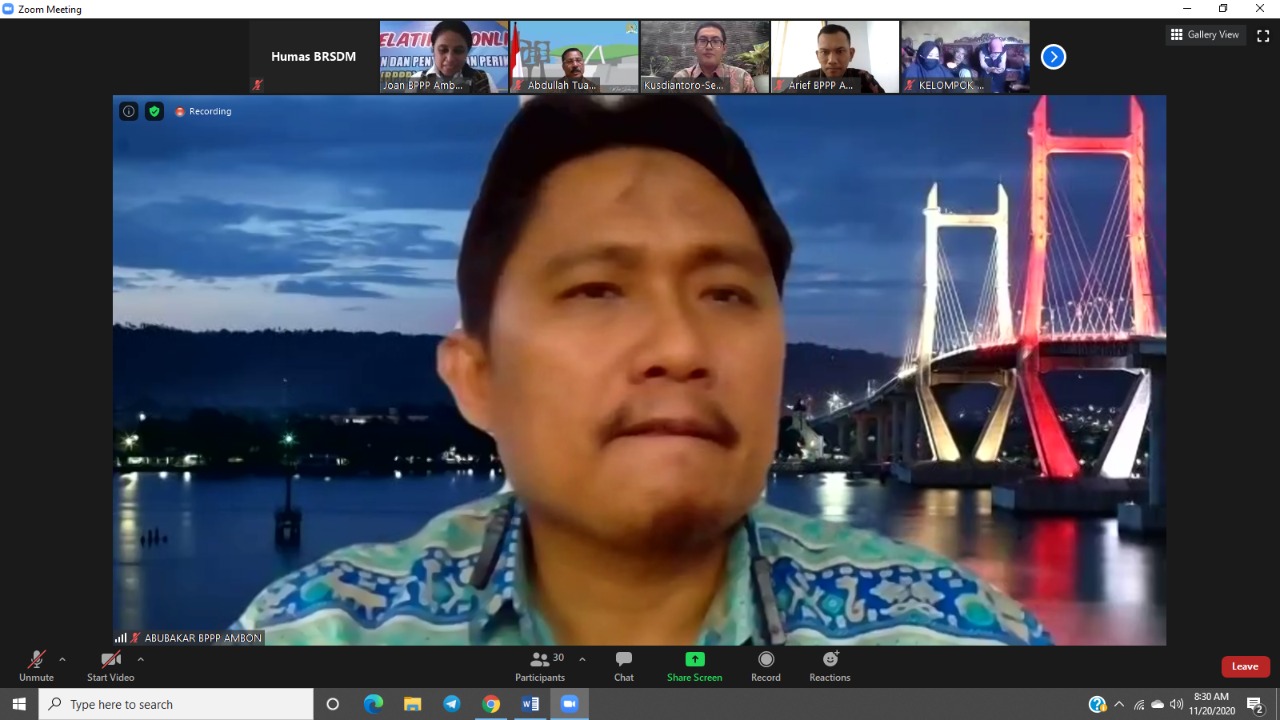1280x720 pixels.
Task: Open the Reactions menu
Action: [x=830, y=665]
